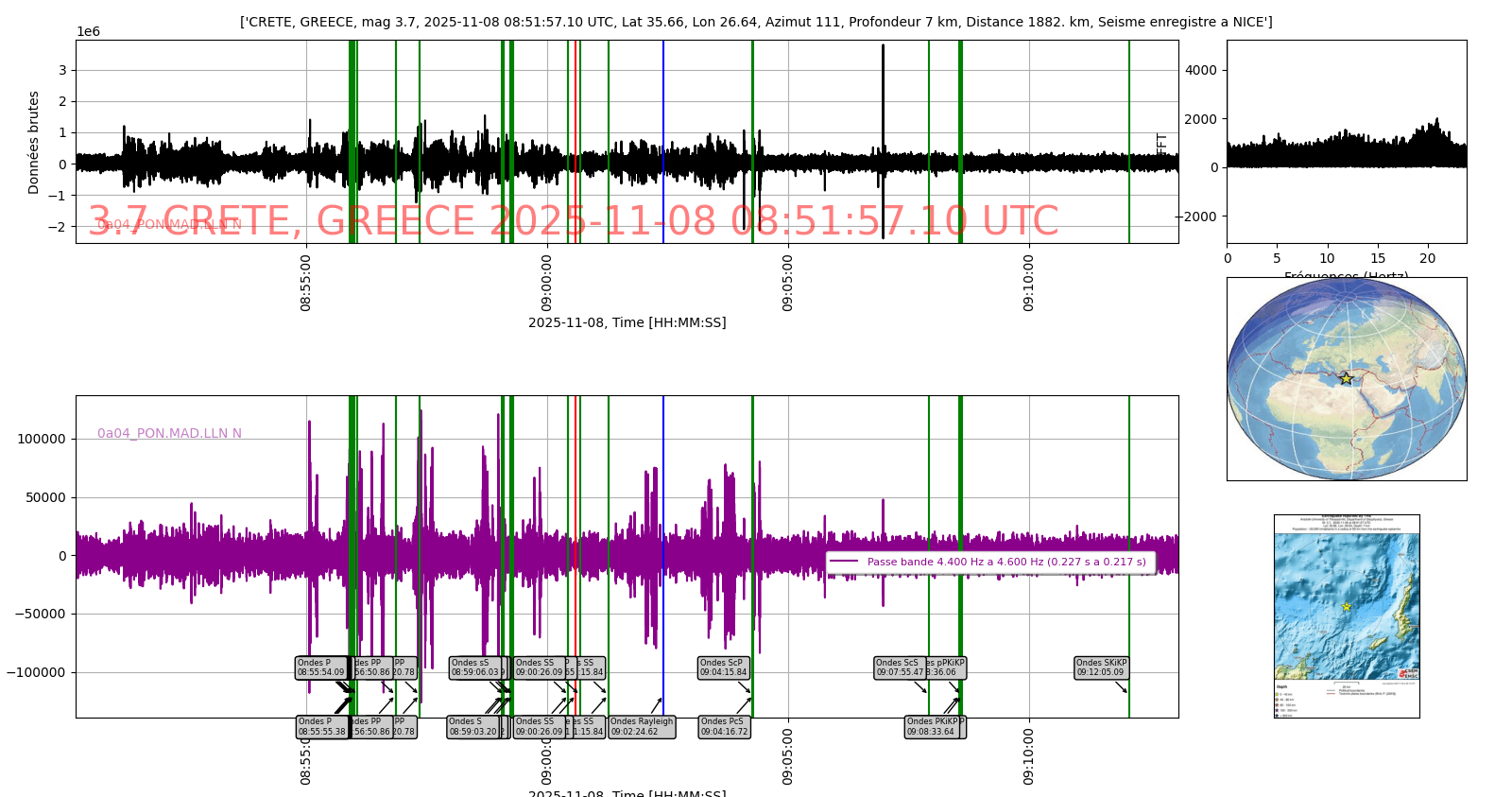This screenshot has height=797, width=1512.
Task: Click the tall black spike in raw data plot
Action: [x=884, y=95]
